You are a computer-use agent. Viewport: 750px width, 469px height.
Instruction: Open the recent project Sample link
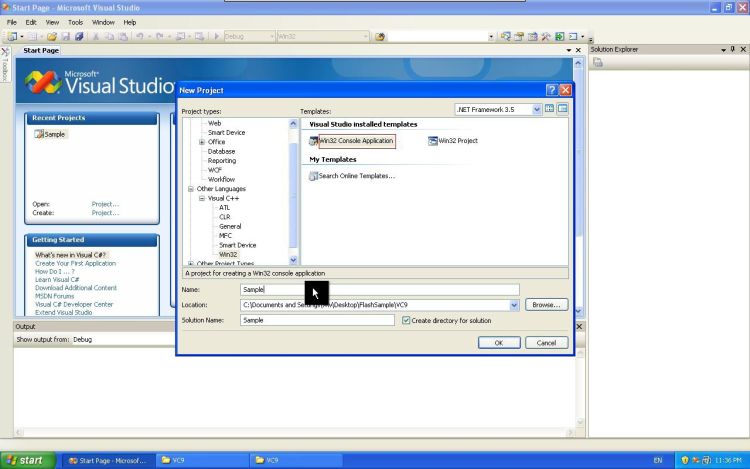click(x=55, y=134)
